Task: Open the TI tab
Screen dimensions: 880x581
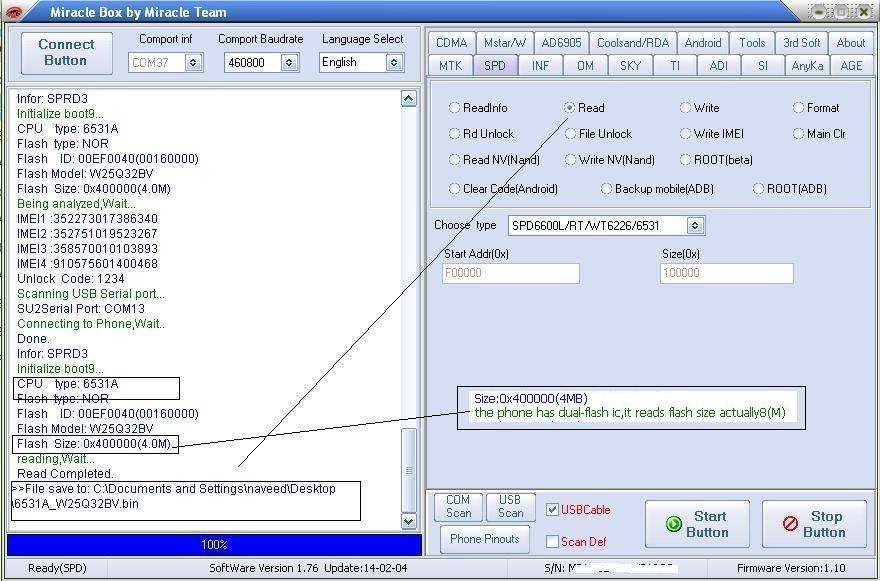Action: pyautogui.click(x=675, y=66)
